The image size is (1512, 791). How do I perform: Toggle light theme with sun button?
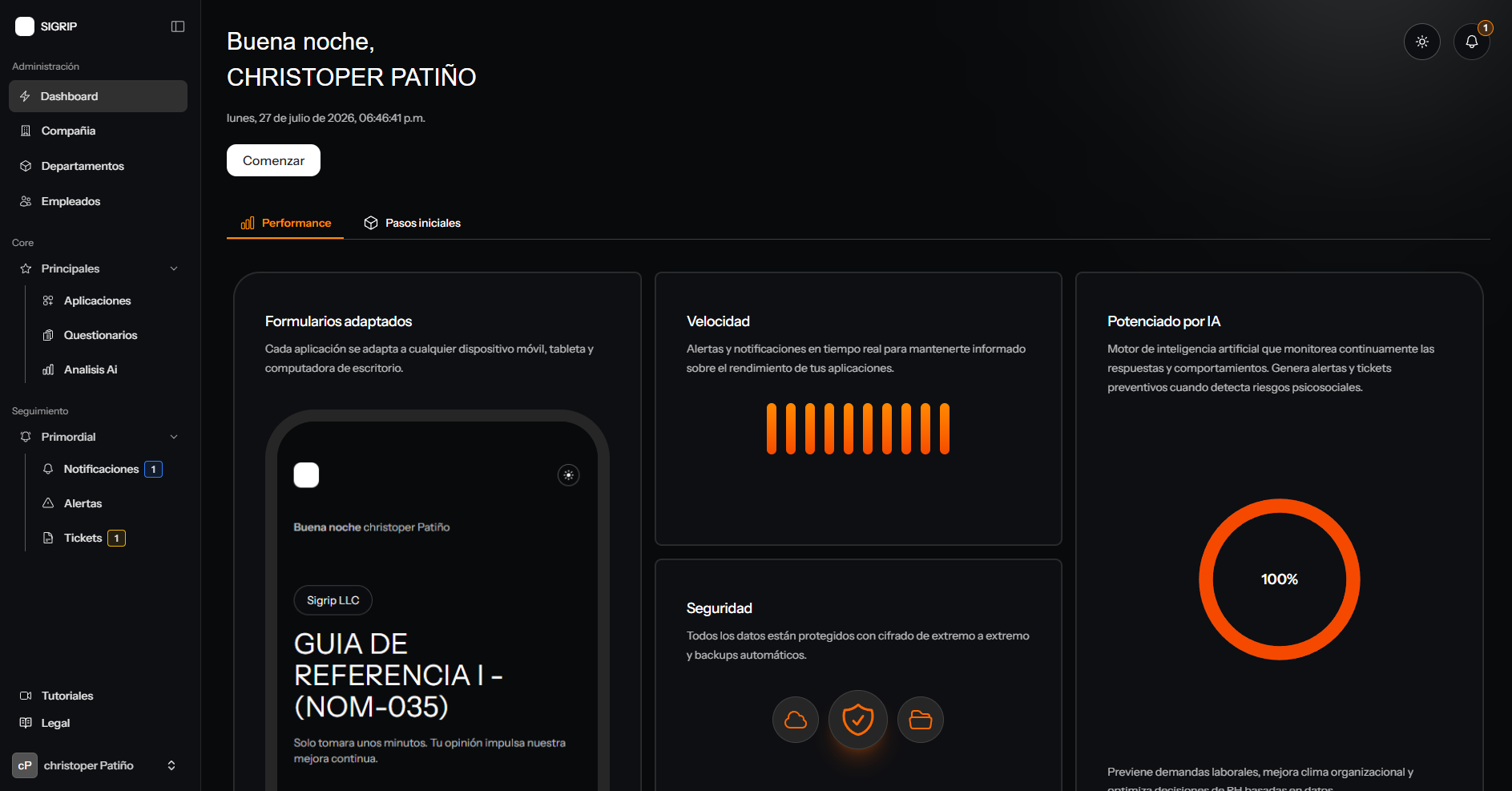[1422, 42]
